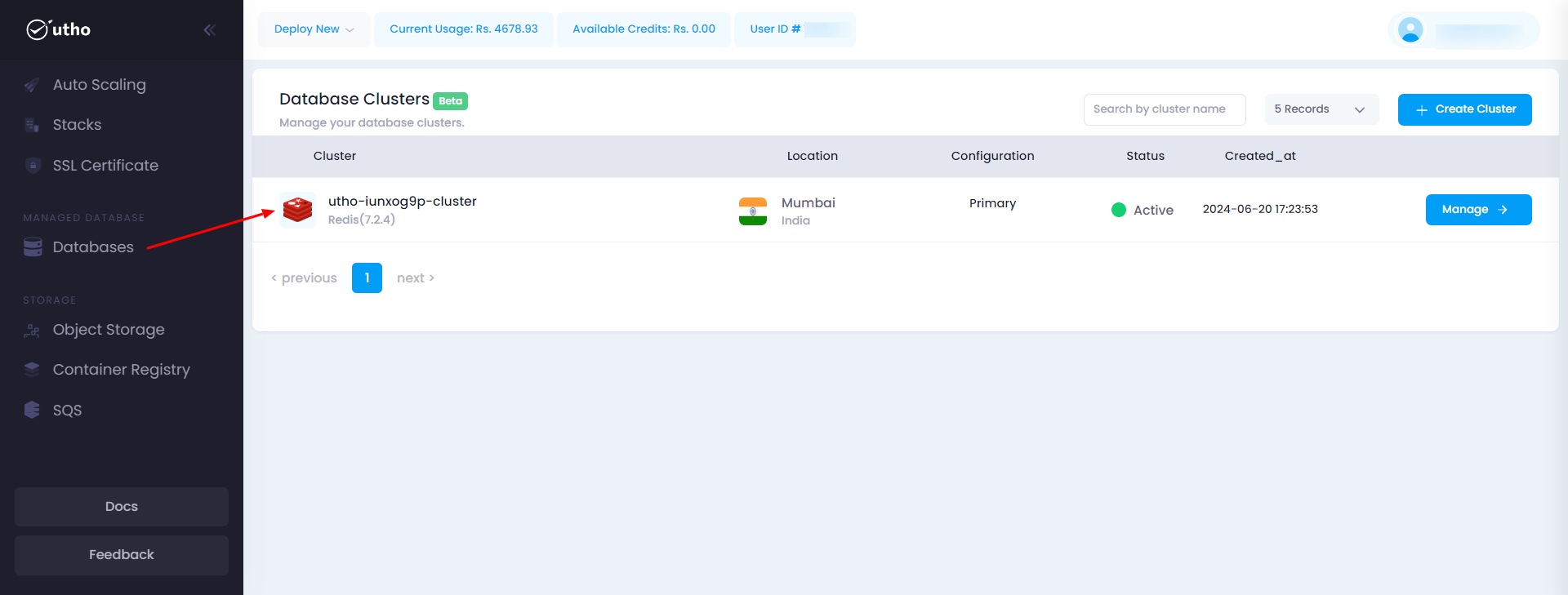Click the Auto Scaling rocket icon
The height and width of the screenshot is (595, 1568).
32,85
